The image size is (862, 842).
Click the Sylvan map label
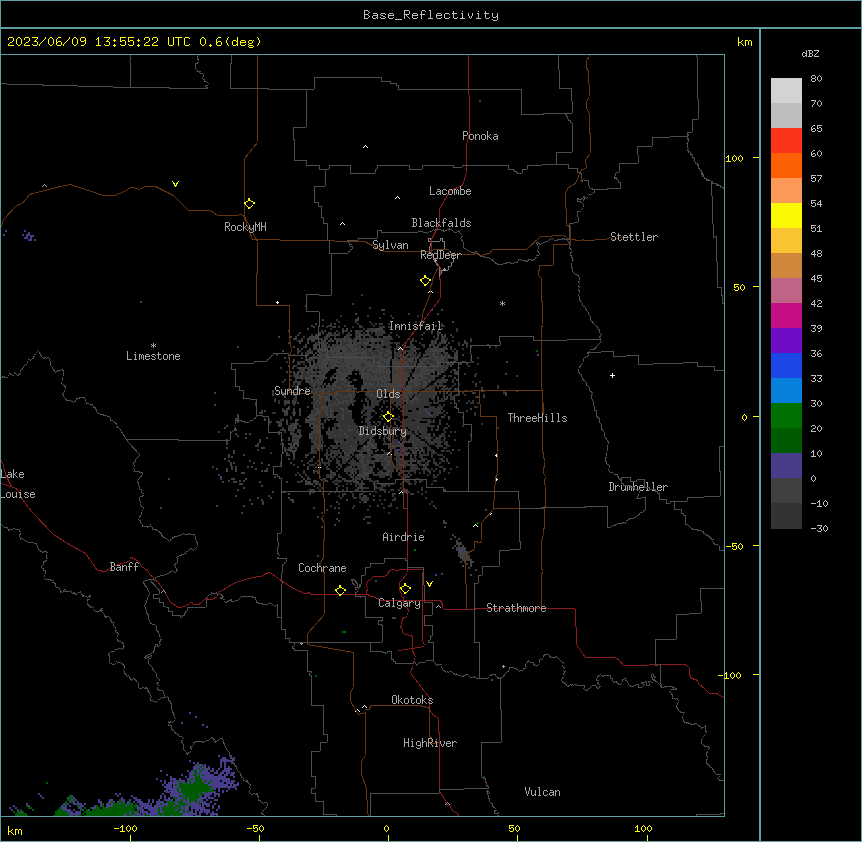(x=390, y=245)
